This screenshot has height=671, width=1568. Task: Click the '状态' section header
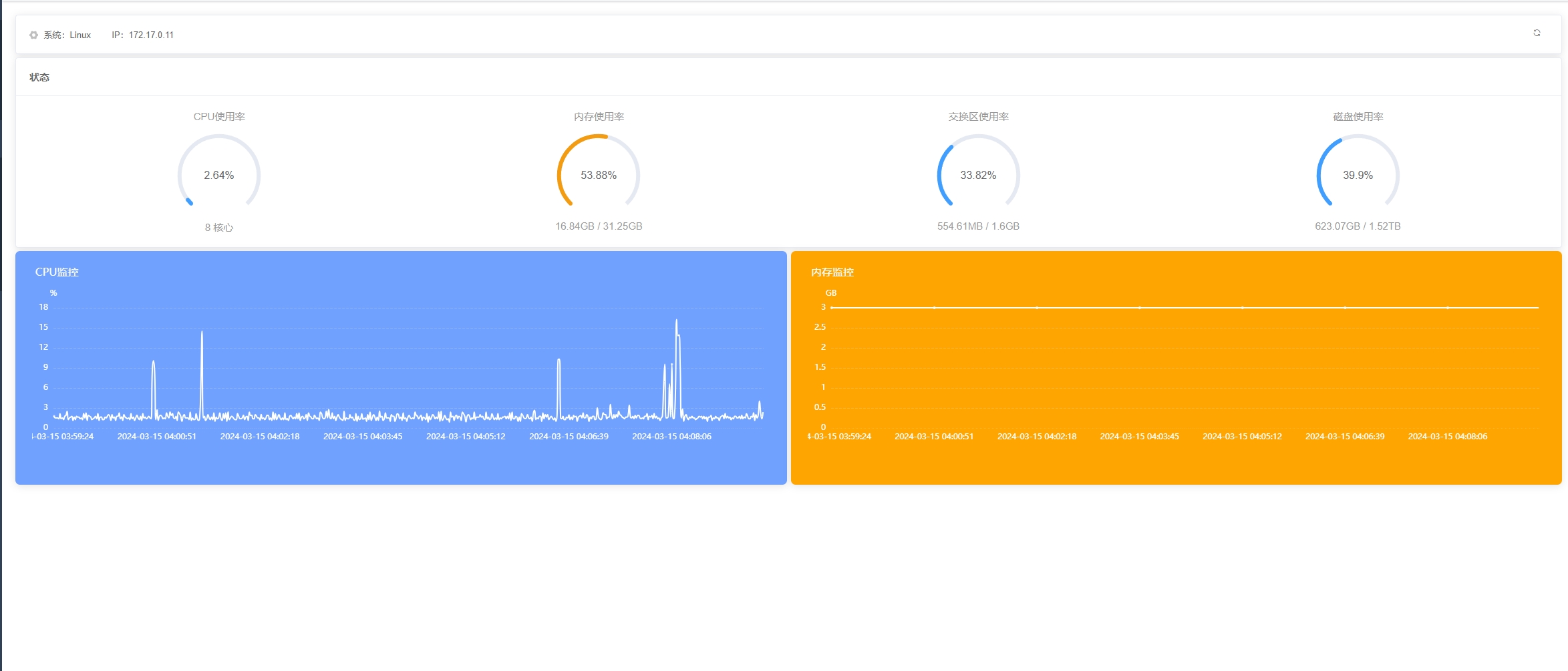[x=39, y=77]
